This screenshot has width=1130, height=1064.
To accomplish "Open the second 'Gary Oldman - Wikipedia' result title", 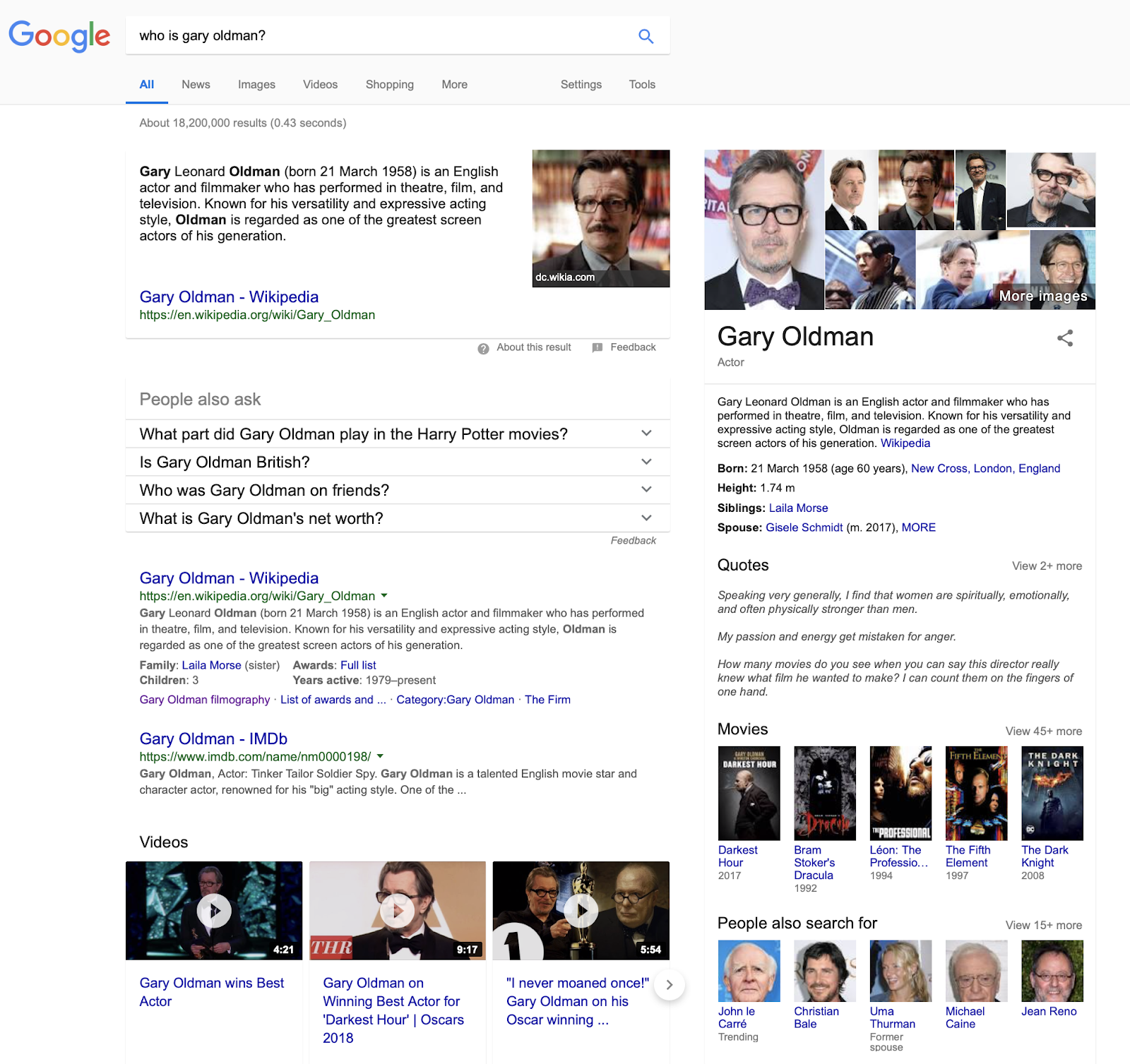I will [x=229, y=578].
